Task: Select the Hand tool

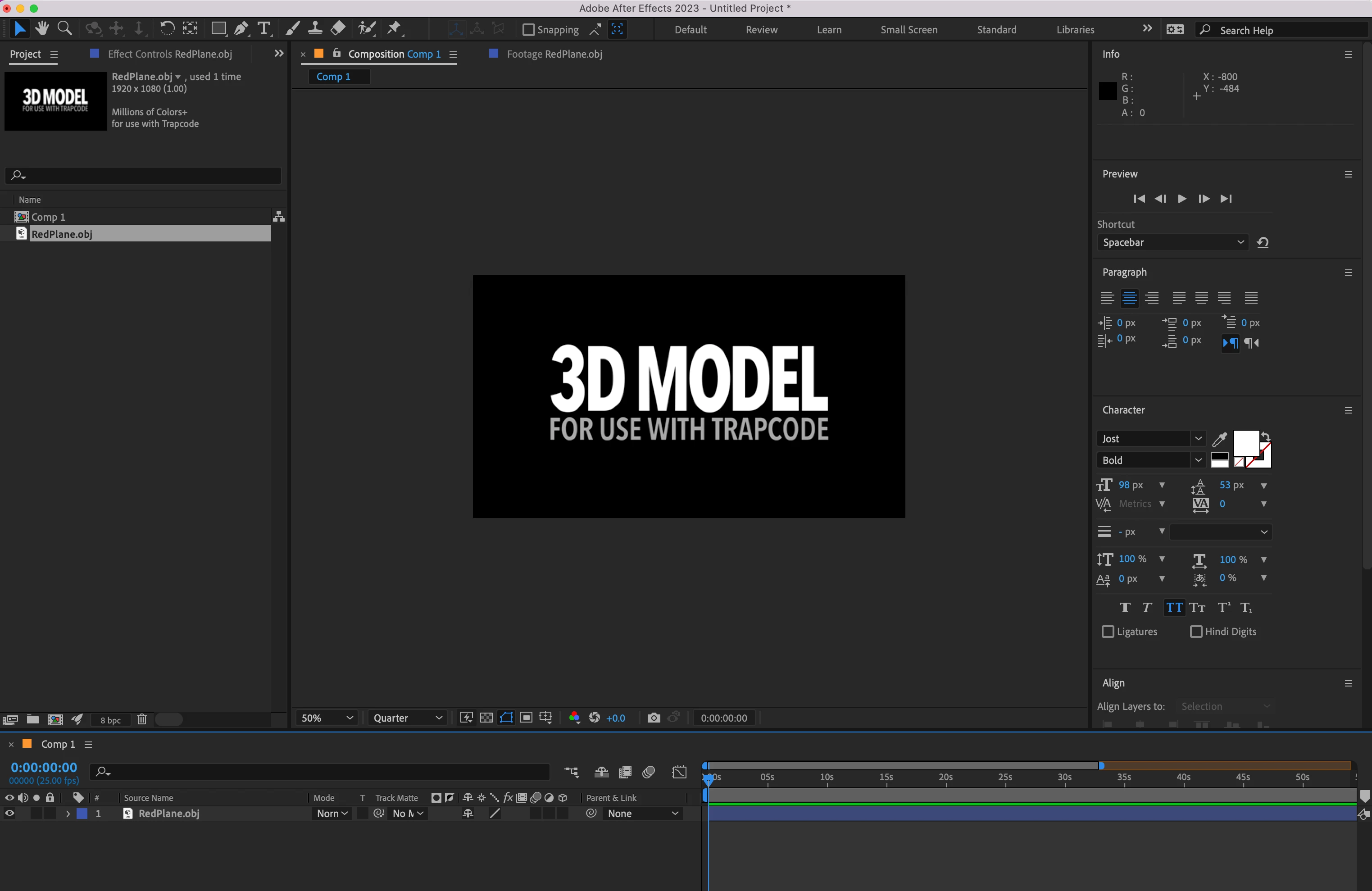Action: tap(41, 28)
